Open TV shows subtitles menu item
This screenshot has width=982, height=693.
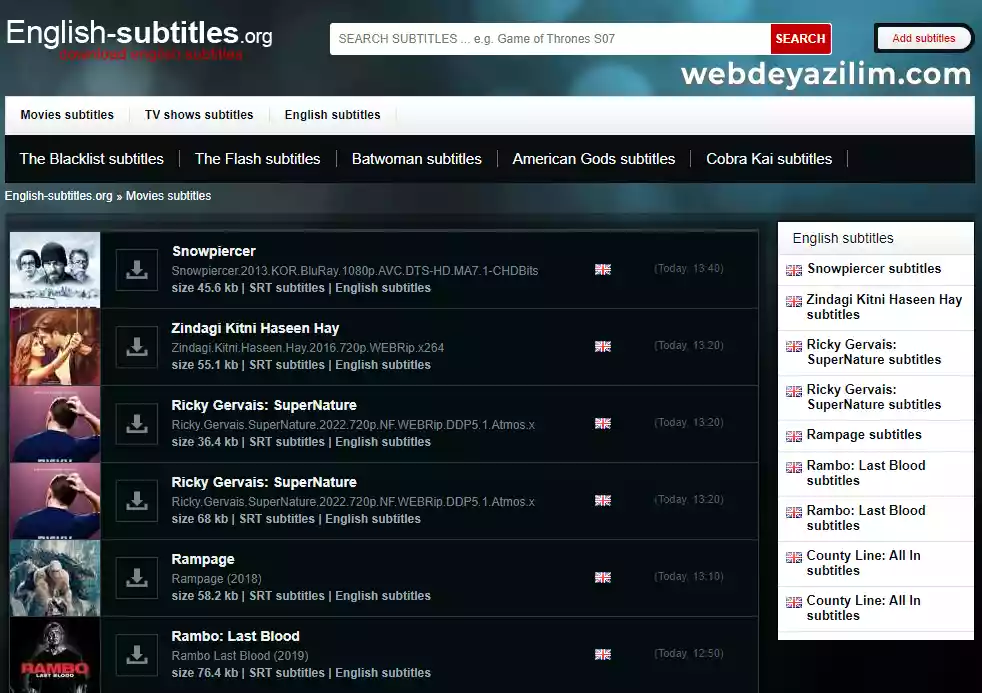point(199,115)
